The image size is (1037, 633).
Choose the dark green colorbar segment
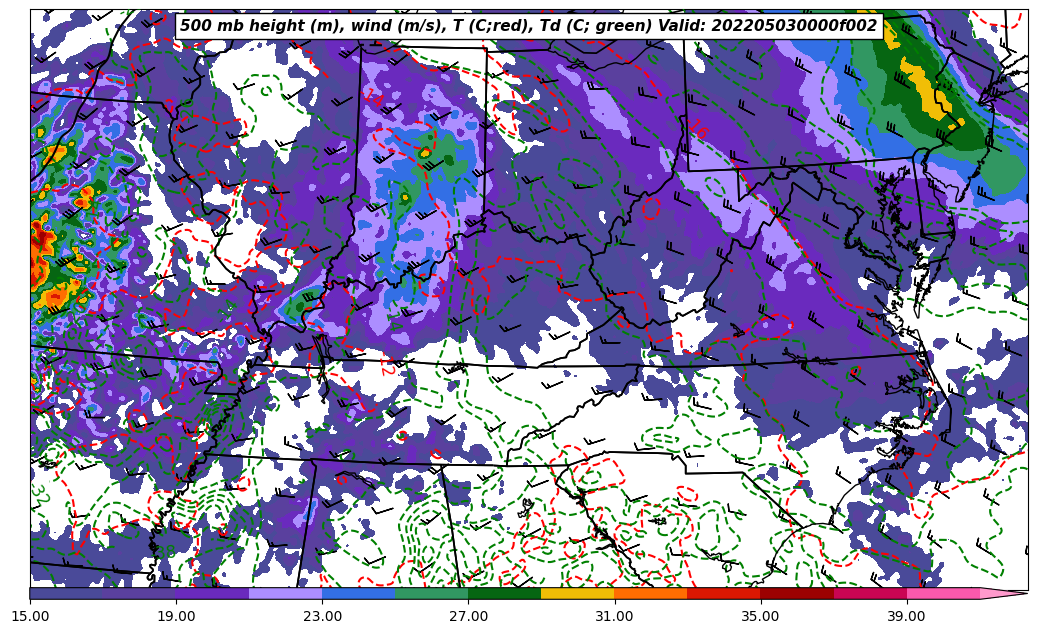pyautogui.click(x=504, y=593)
